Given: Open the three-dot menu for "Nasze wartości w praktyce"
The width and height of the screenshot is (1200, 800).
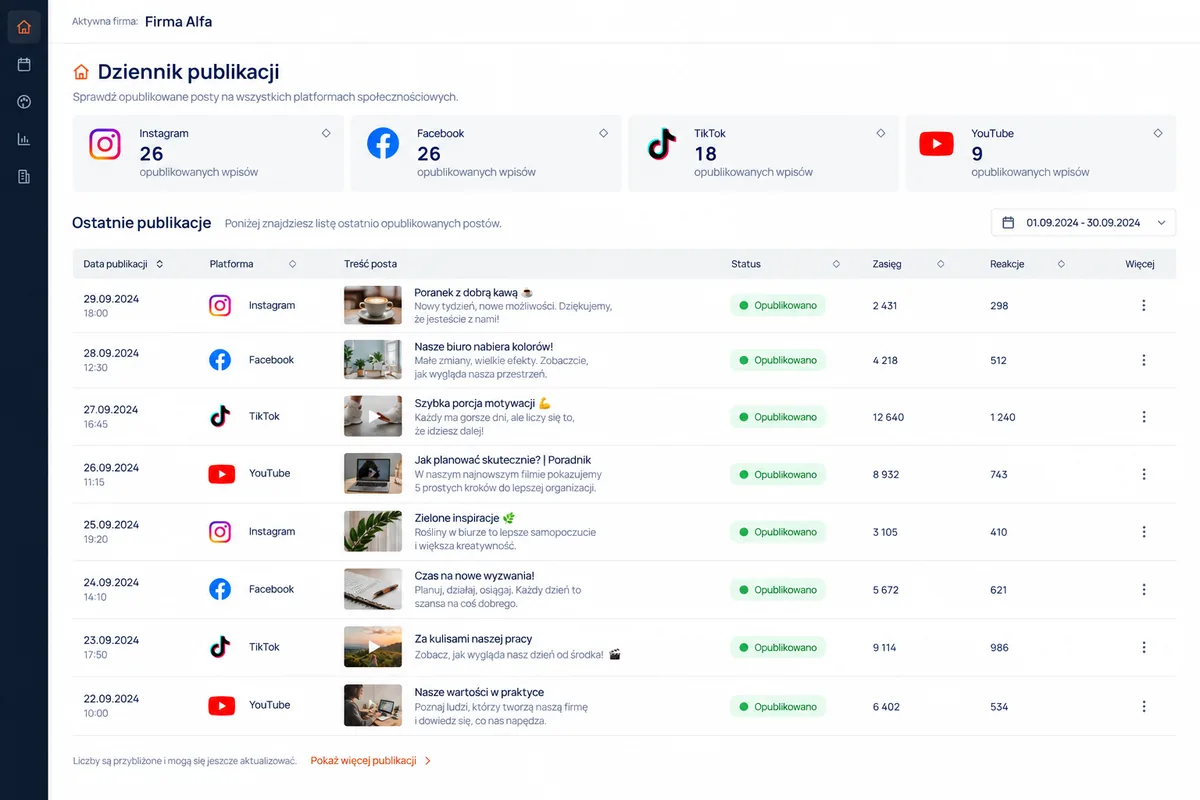Looking at the screenshot, I should tap(1144, 707).
